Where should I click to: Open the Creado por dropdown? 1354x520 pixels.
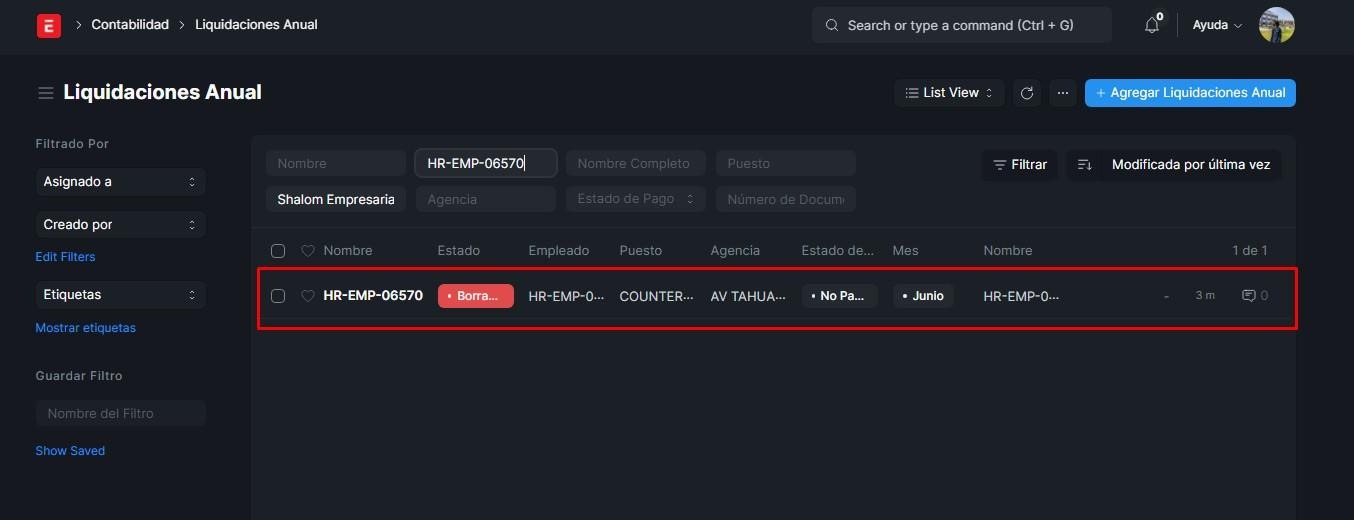120,225
